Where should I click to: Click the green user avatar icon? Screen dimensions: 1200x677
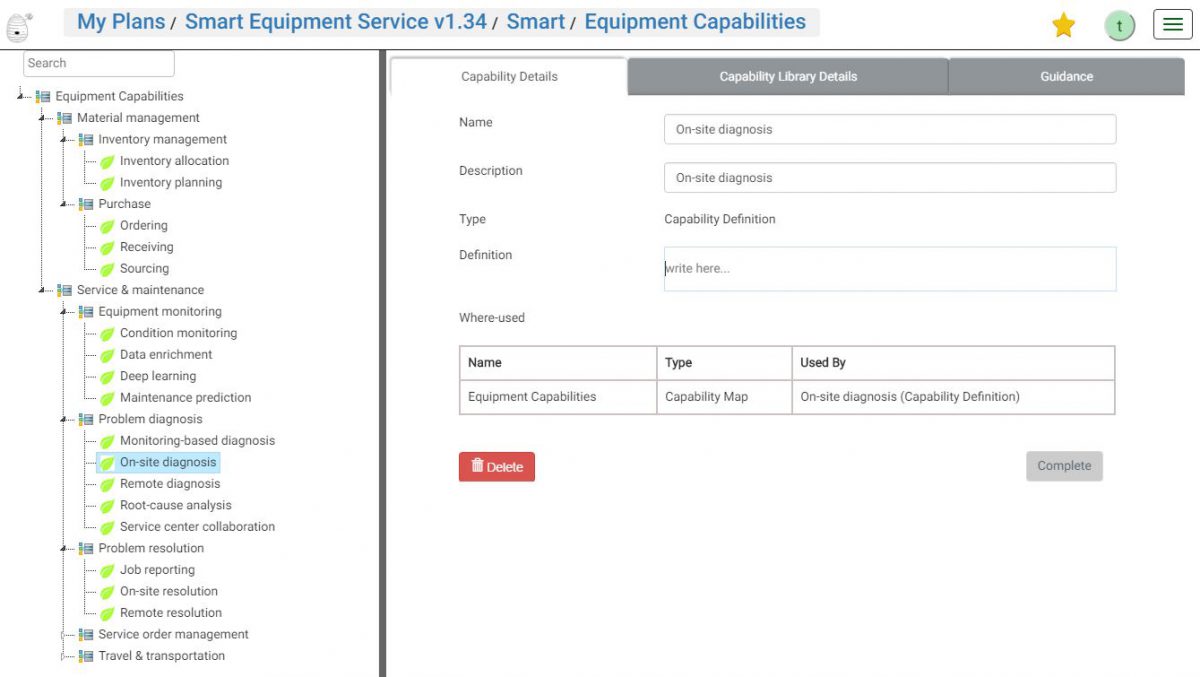(1119, 24)
